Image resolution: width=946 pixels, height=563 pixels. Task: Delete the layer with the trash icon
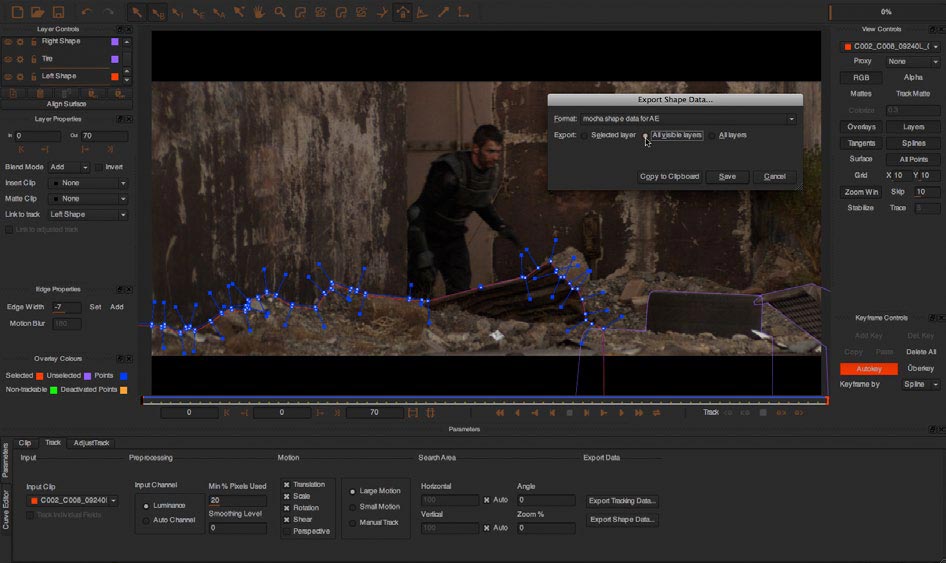[x=40, y=94]
